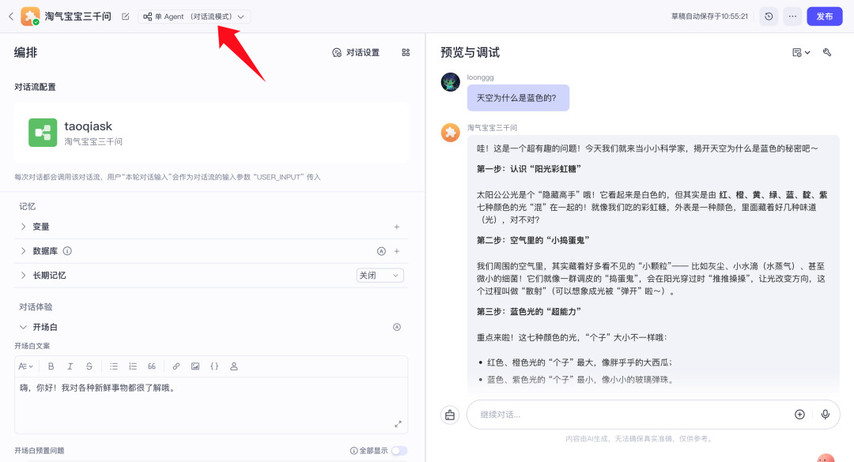Viewport: 854px width, 462px height.
Task: Open the version history clock icon
Action: [x=768, y=16]
